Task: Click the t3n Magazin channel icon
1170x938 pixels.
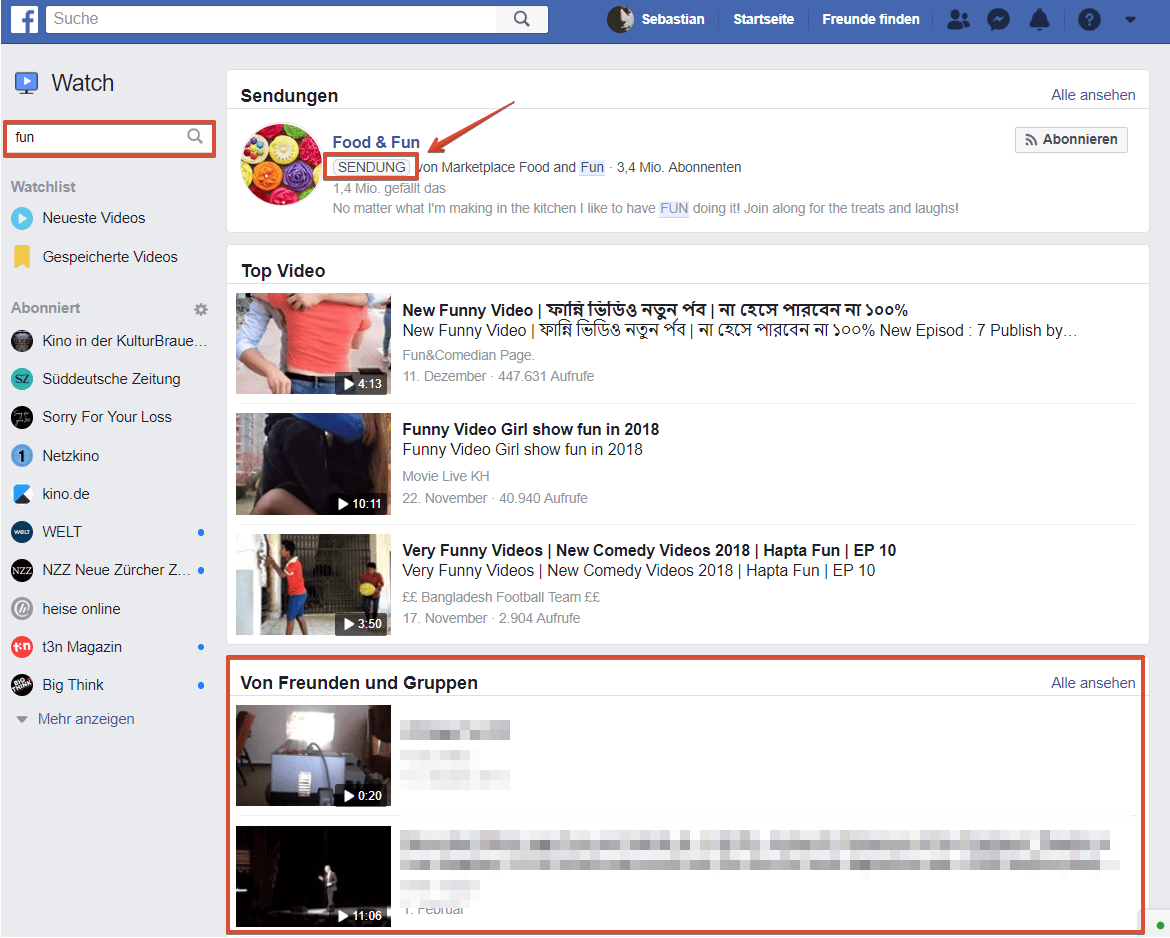Action: tap(22, 647)
